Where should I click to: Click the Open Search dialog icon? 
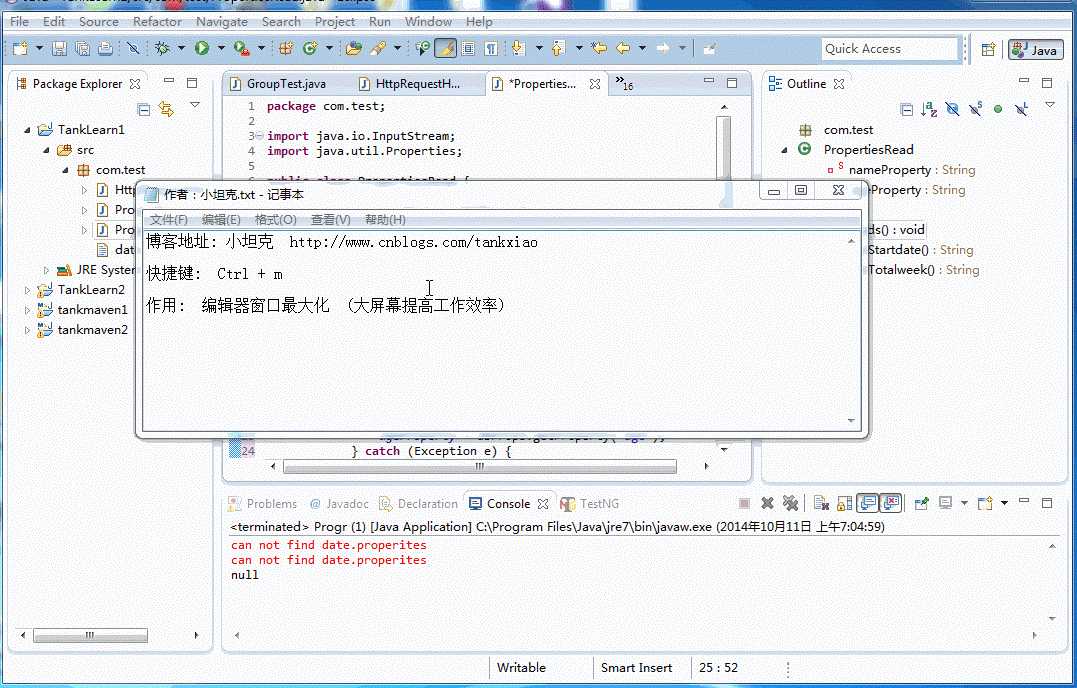(x=378, y=47)
